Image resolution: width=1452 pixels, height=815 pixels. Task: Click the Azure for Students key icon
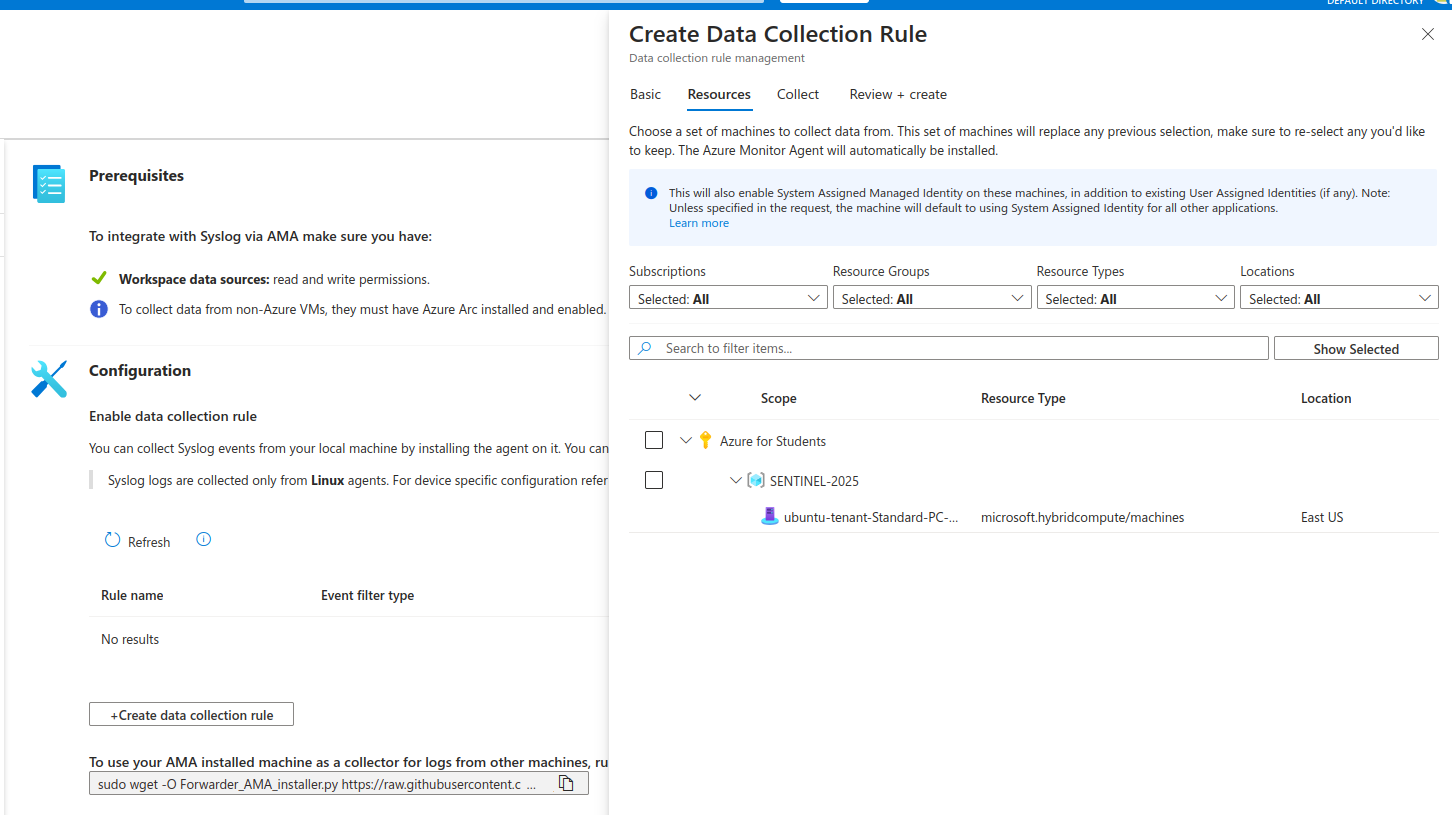pyautogui.click(x=705, y=441)
